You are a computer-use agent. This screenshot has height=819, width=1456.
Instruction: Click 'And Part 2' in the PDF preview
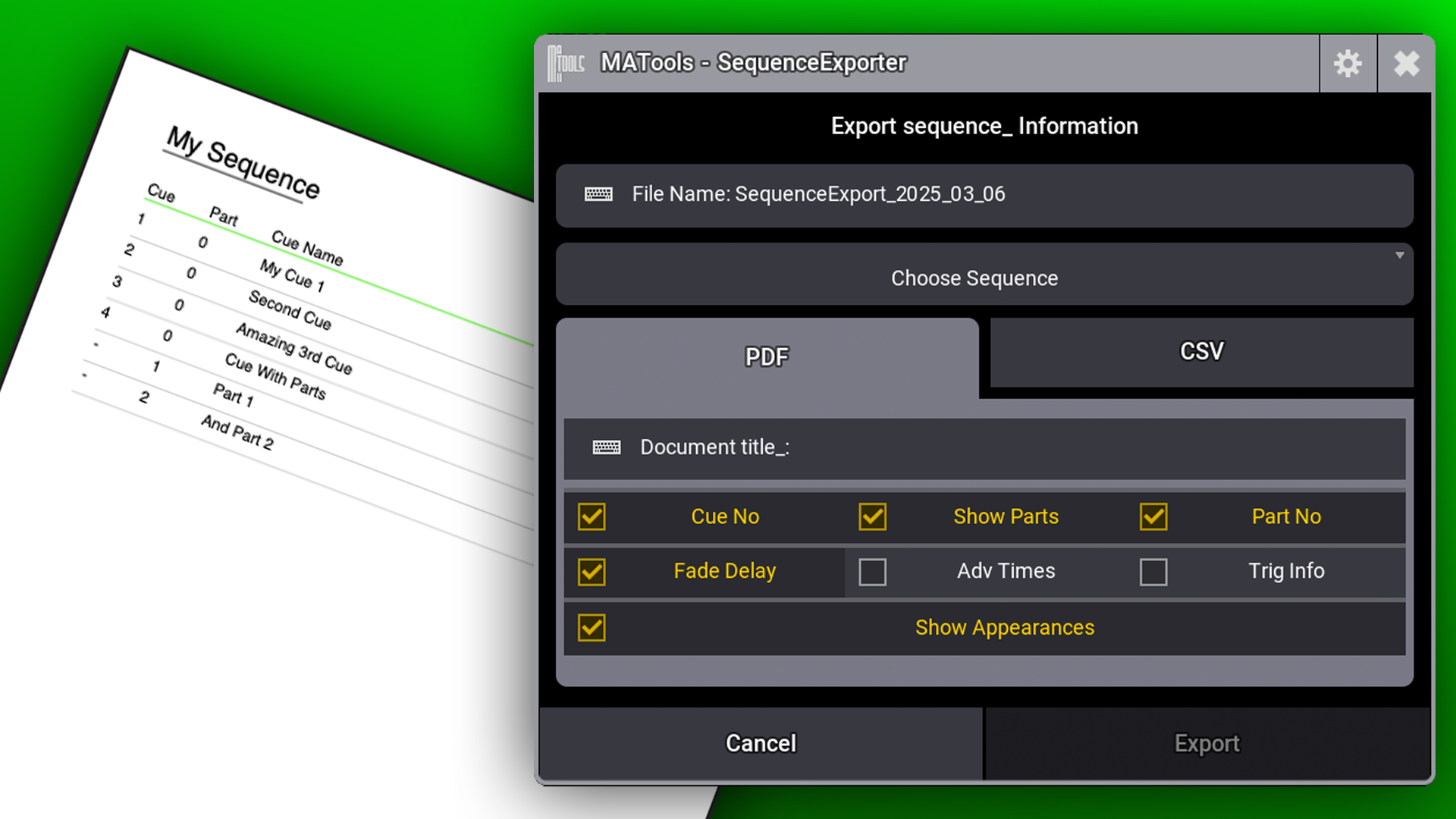(x=237, y=432)
